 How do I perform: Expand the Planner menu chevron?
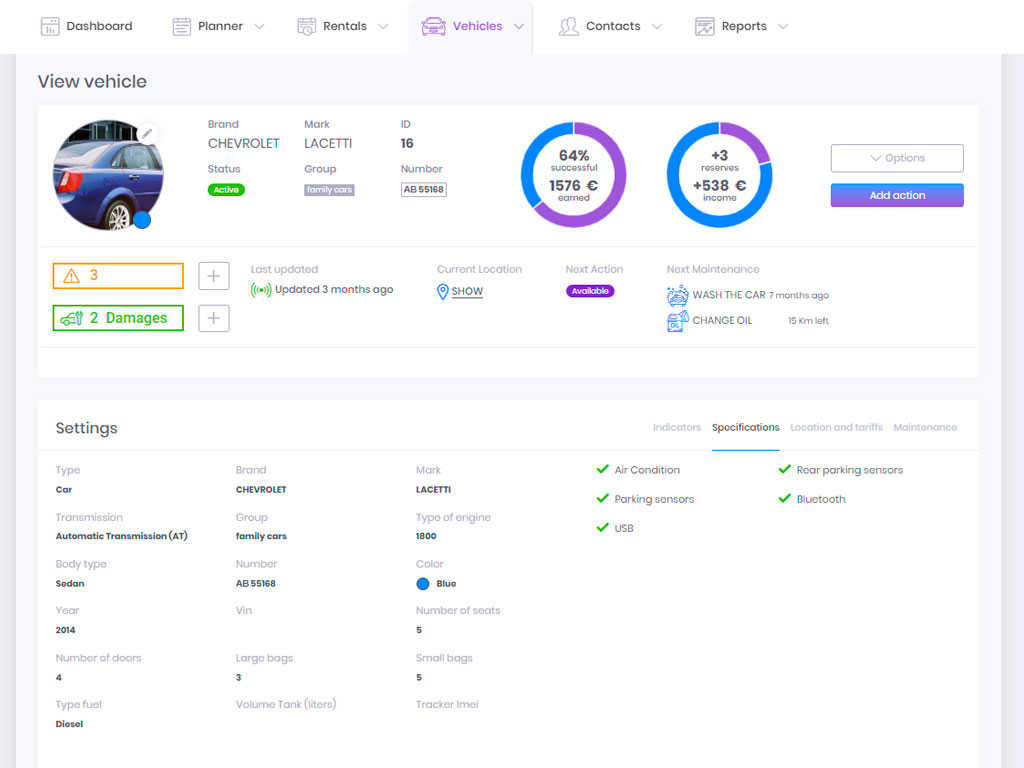click(x=259, y=27)
